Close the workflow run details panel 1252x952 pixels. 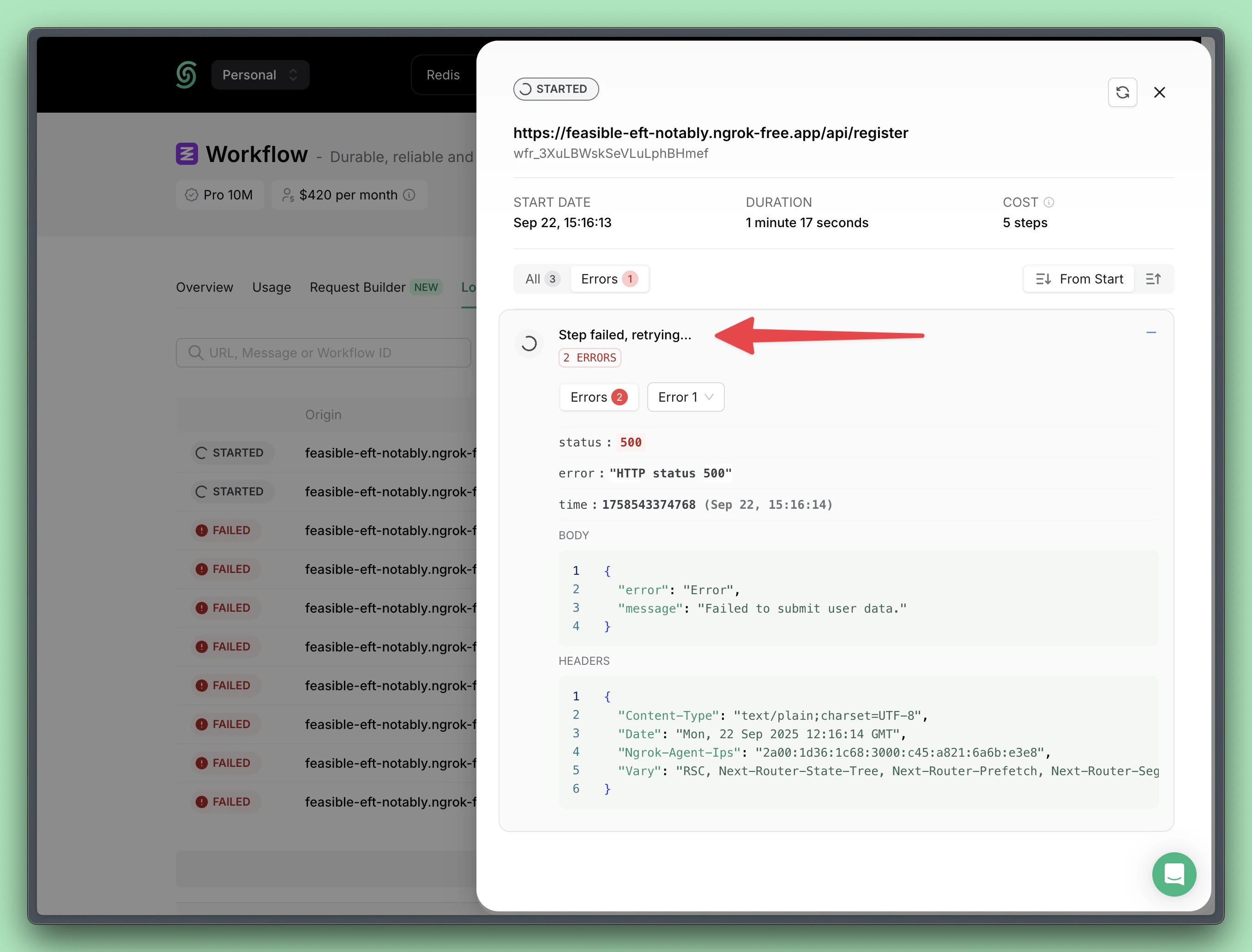pos(1159,92)
